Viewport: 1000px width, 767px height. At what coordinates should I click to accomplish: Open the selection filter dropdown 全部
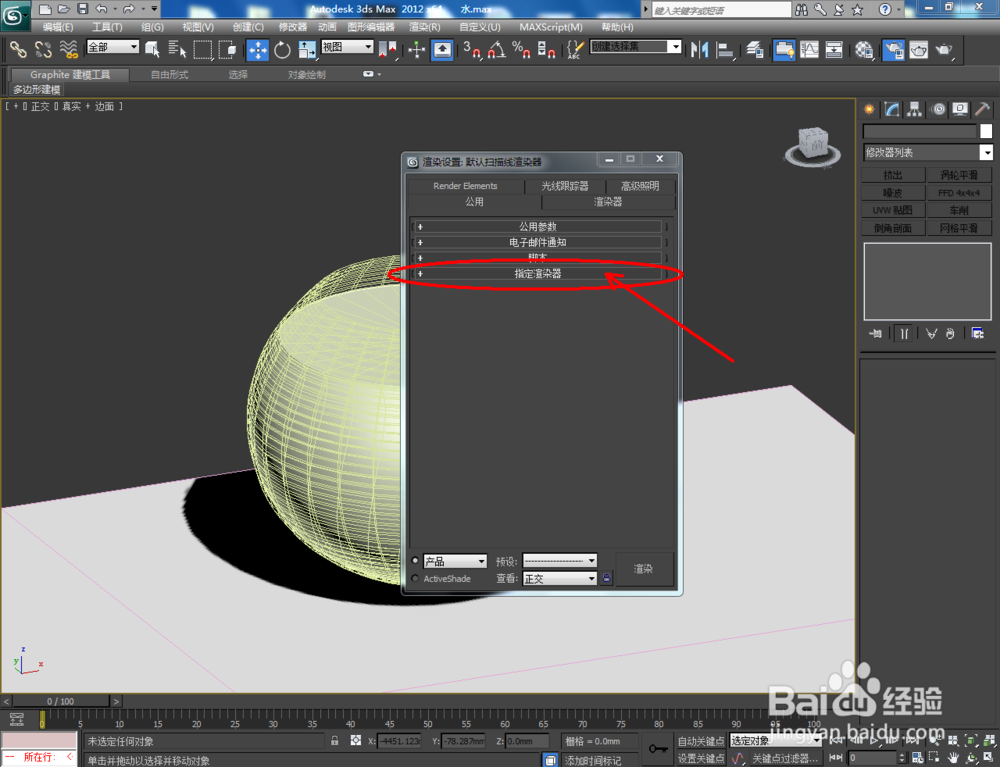tap(113, 47)
